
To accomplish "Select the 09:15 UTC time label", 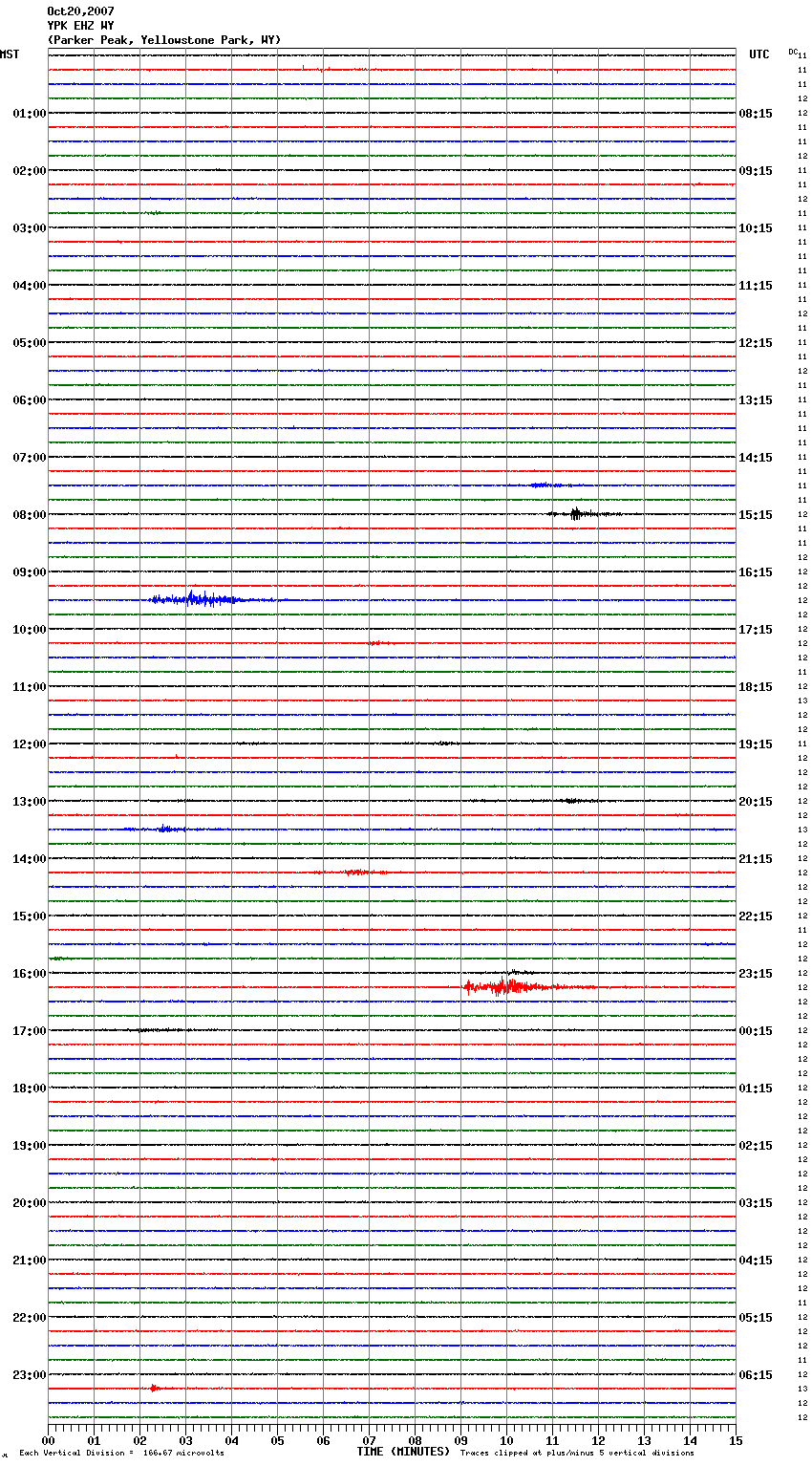I will click(x=756, y=171).
